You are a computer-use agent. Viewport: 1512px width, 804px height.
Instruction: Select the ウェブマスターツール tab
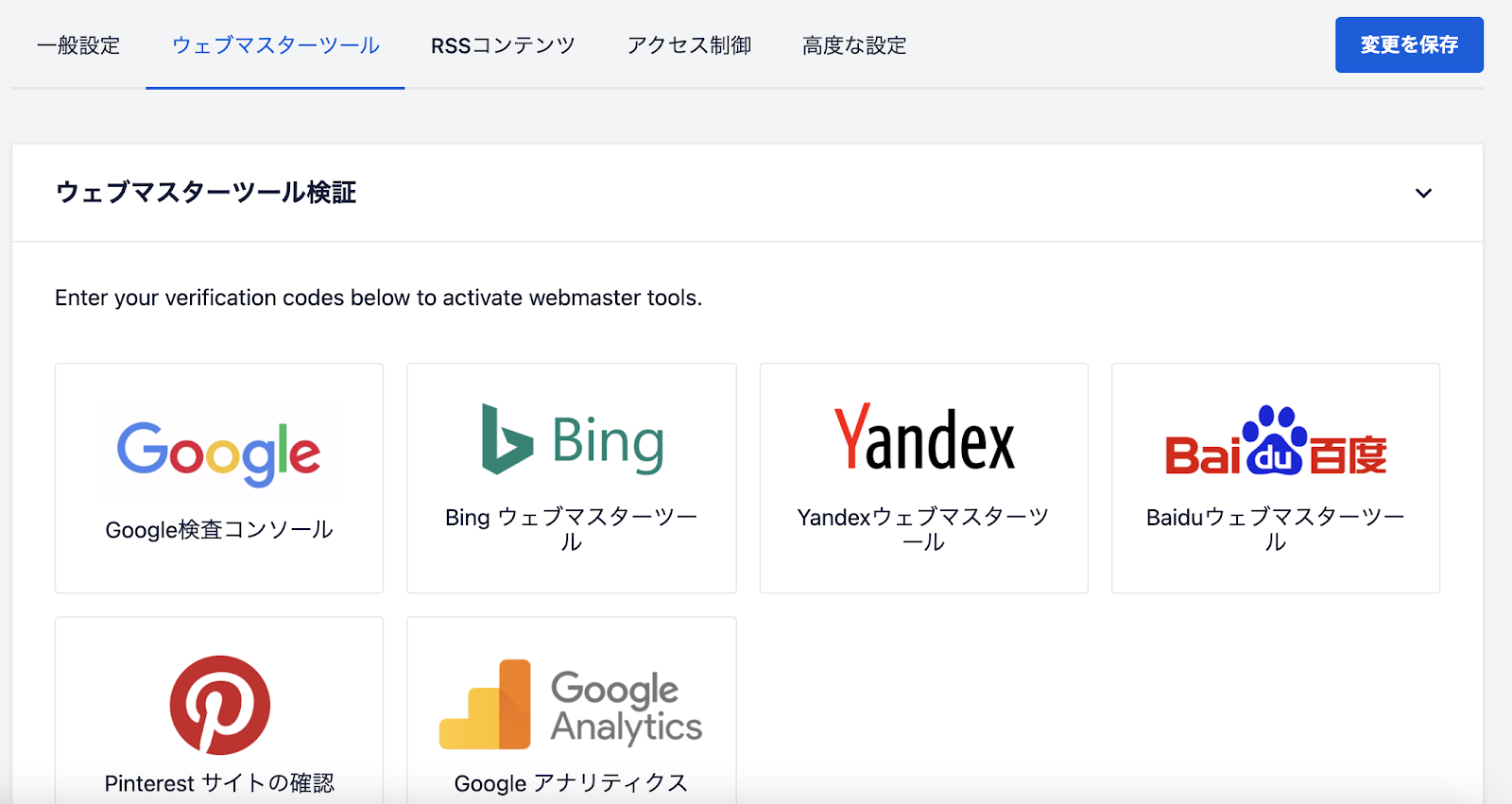pos(275,45)
